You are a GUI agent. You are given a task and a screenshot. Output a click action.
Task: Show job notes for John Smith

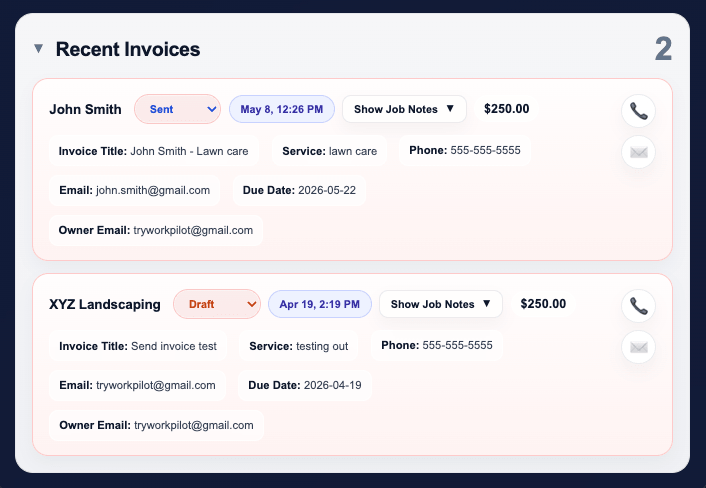404,109
